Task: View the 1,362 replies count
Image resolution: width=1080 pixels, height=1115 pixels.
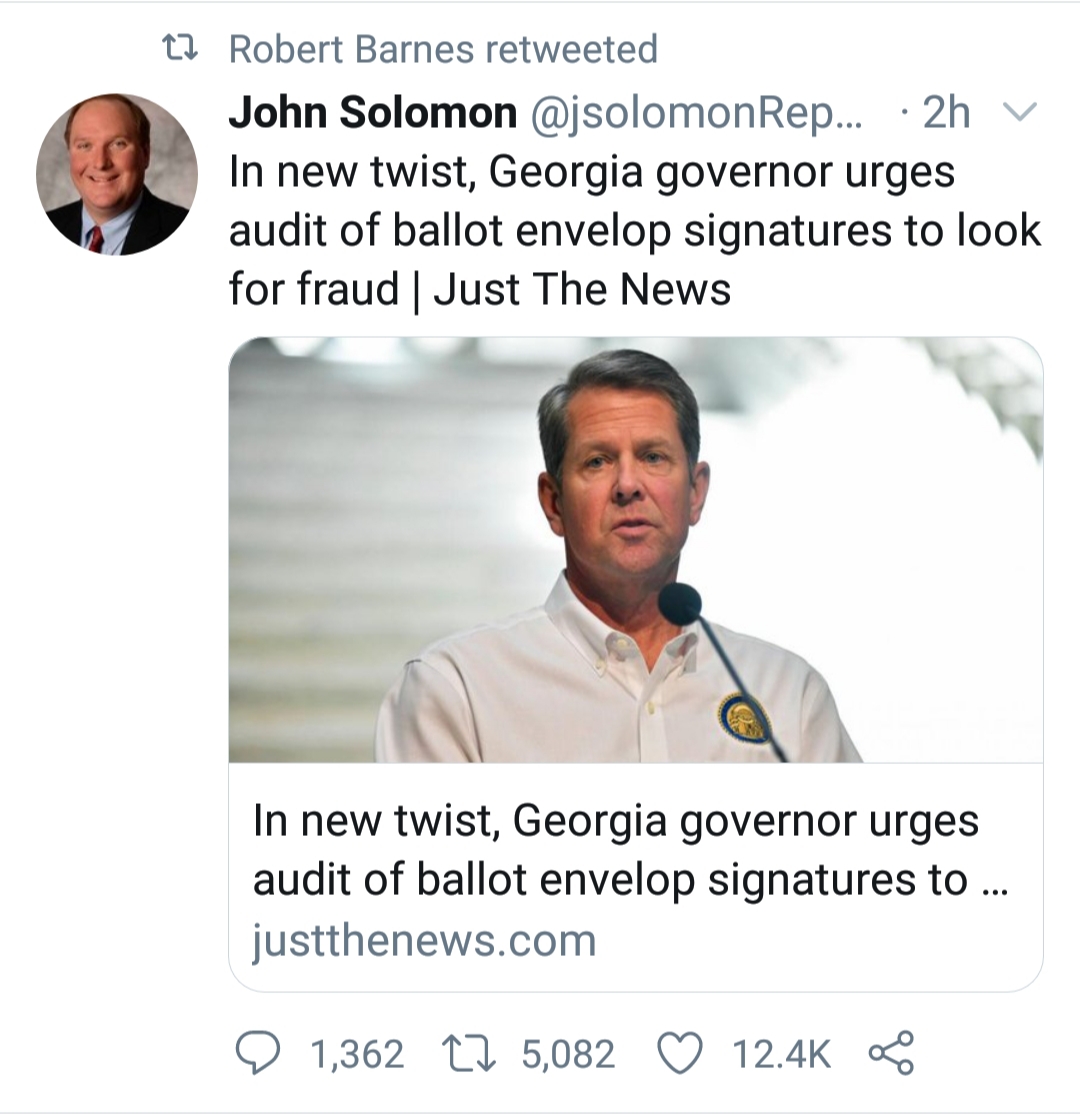Action: (x=358, y=1054)
